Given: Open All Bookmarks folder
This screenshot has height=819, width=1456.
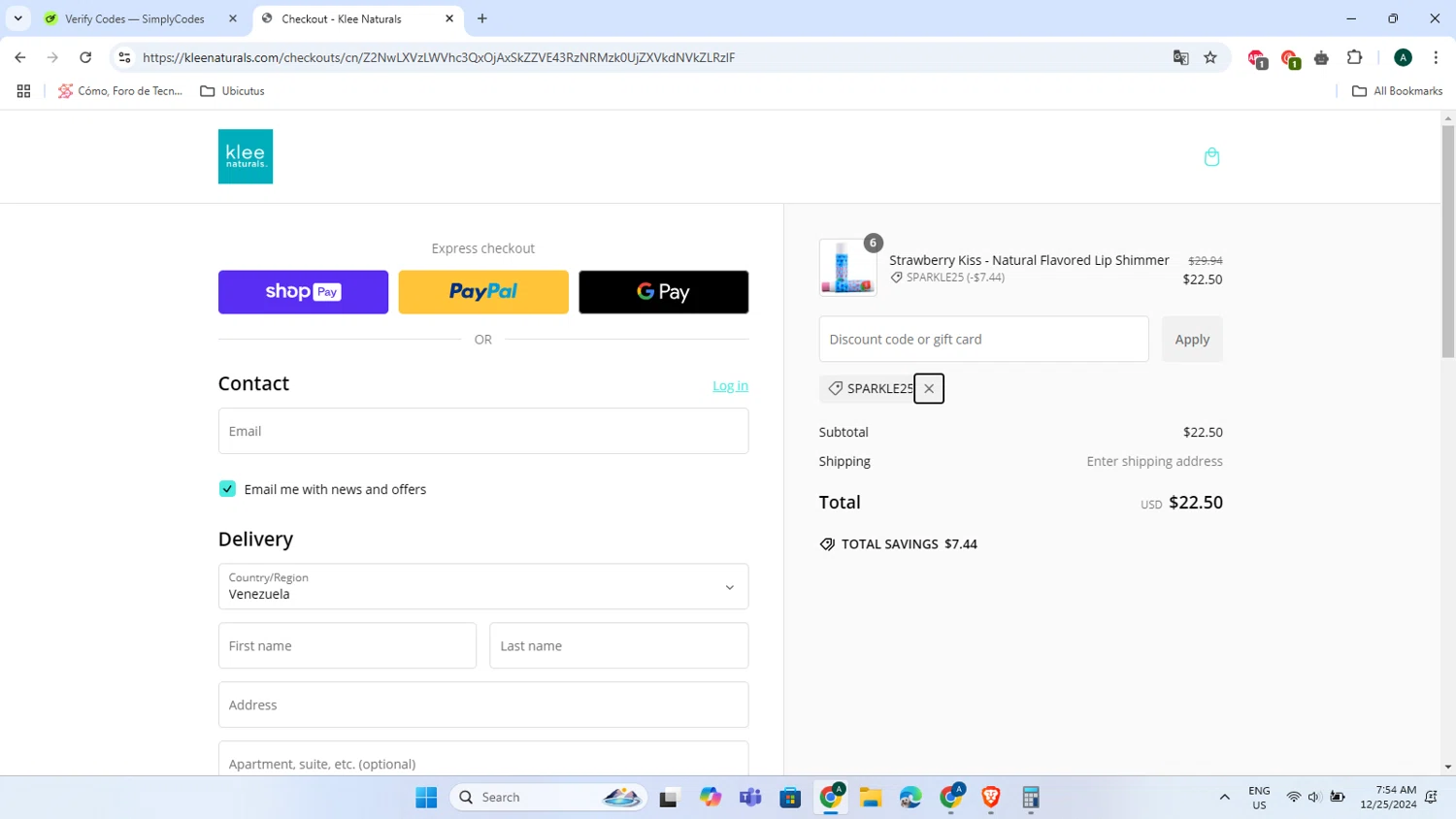Looking at the screenshot, I should click(x=1398, y=91).
